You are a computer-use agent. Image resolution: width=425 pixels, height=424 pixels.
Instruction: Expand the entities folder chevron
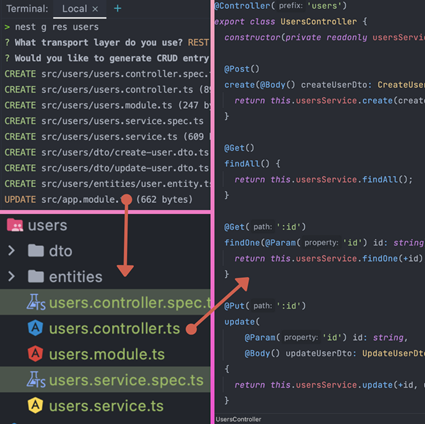(11, 276)
